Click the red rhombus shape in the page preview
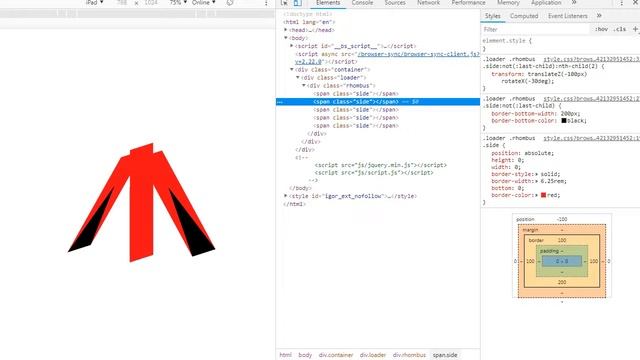 click(x=141, y=202)
